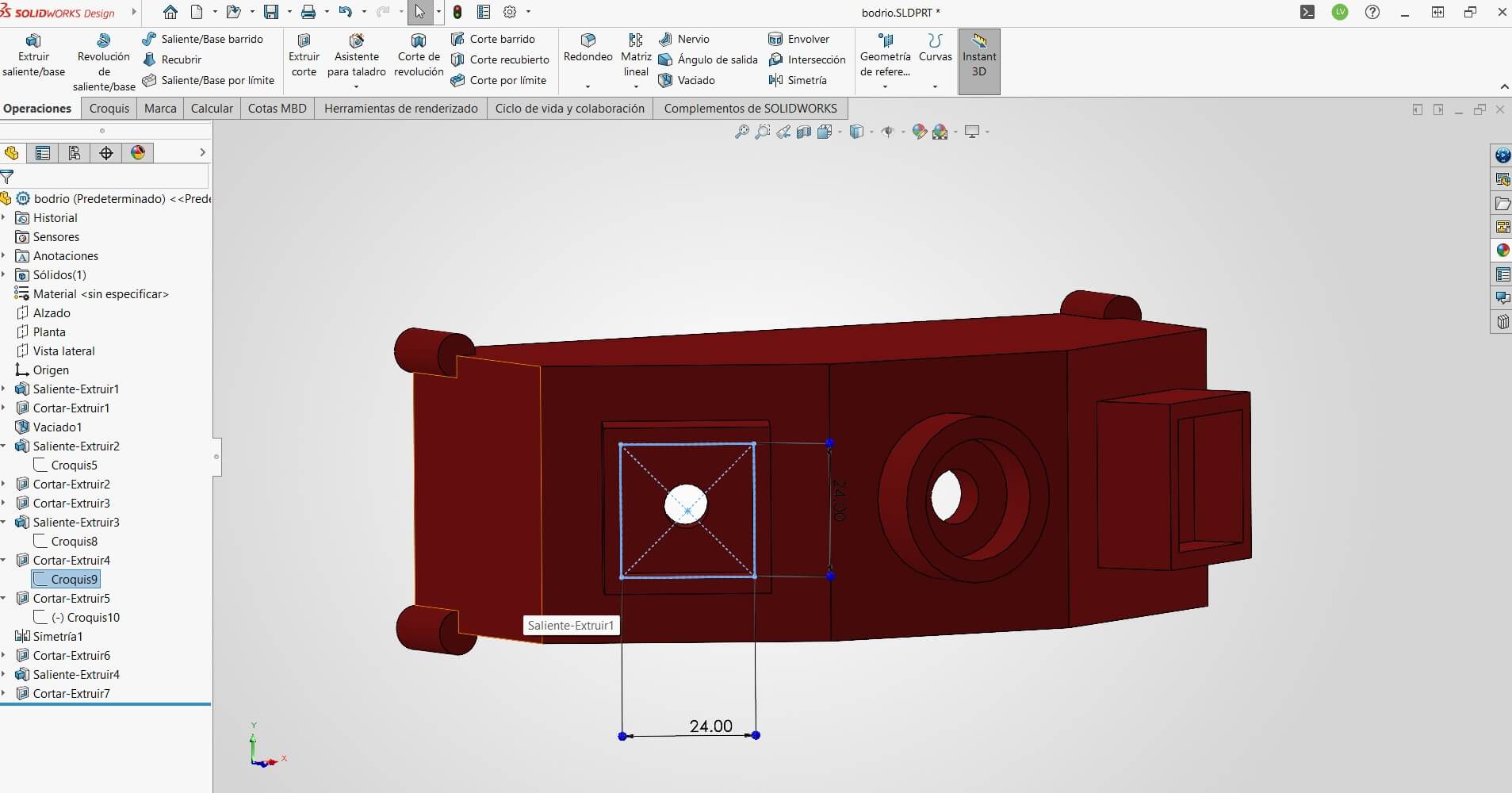Select Ángulo de salida tool
Screen dimensions: 1512x793
[x=708, y=59]
